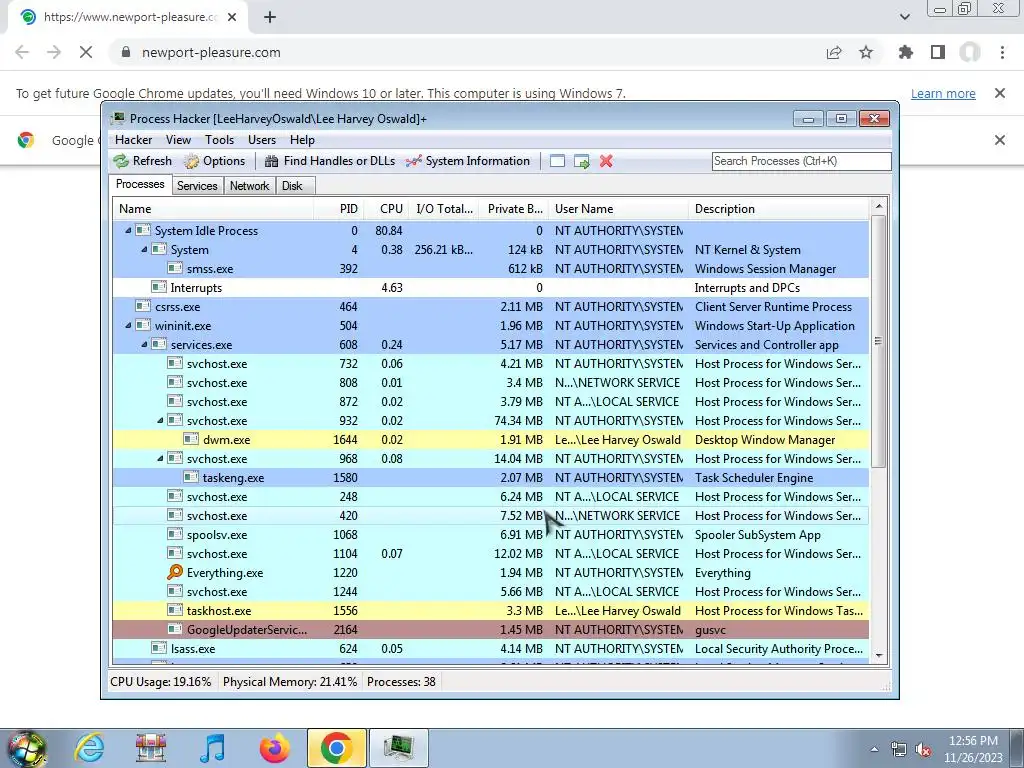This screenshot has height=768, width=1024.
Task: Collapse svchost.exe PID 968 node
Action: 161,458
